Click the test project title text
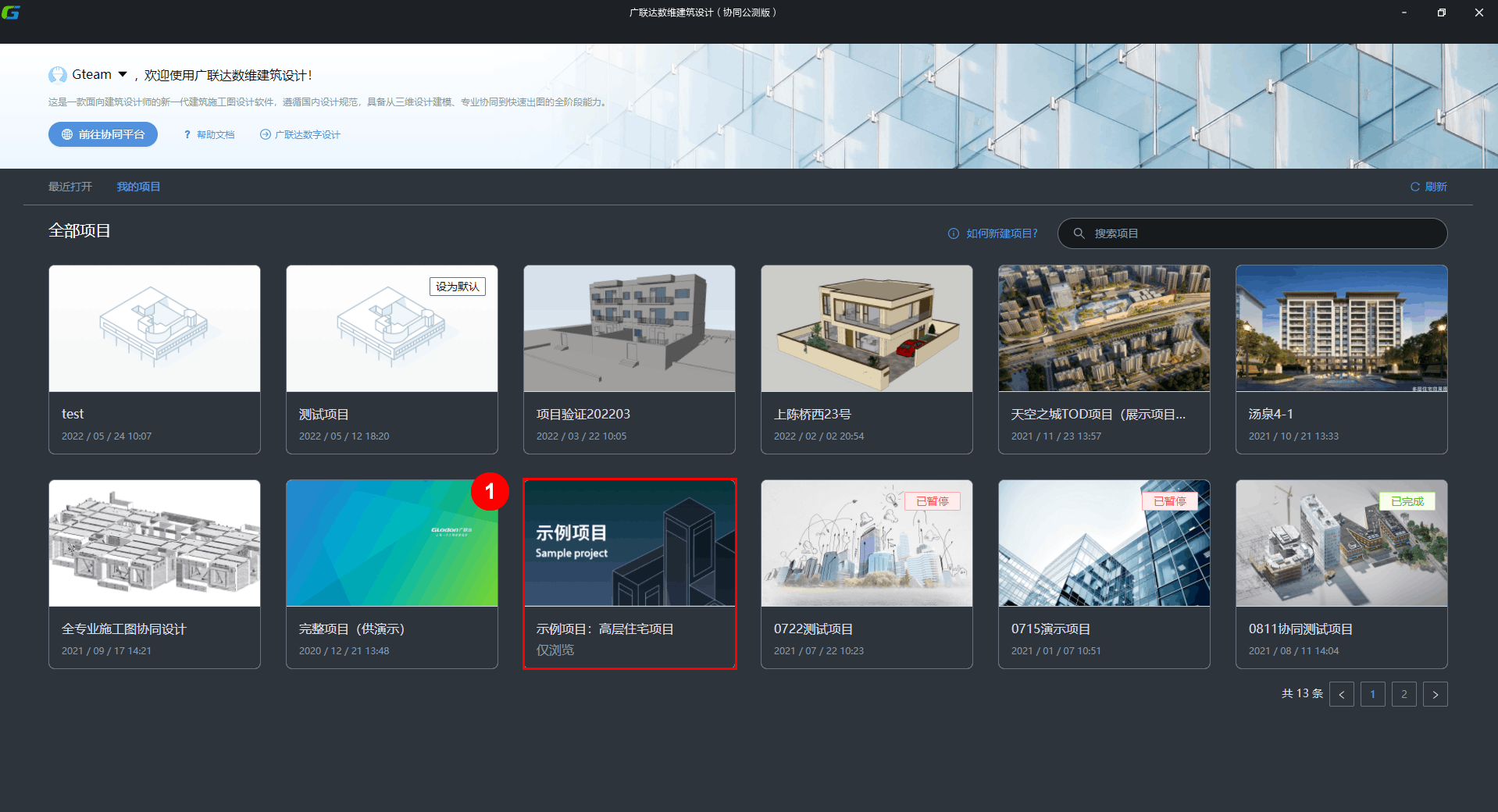 [73, 414]
